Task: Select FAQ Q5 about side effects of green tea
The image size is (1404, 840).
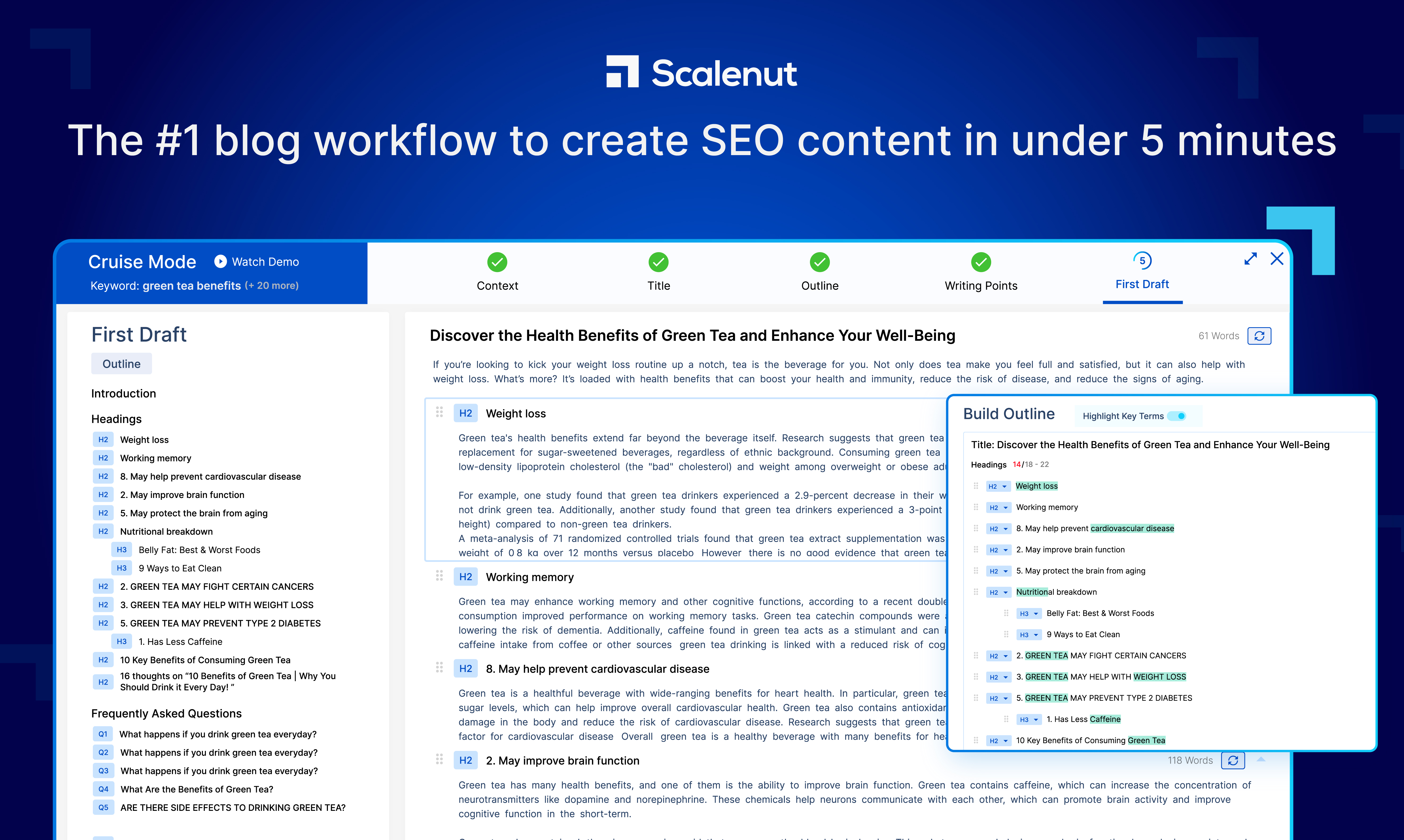Action: click(x=233, y=808)
